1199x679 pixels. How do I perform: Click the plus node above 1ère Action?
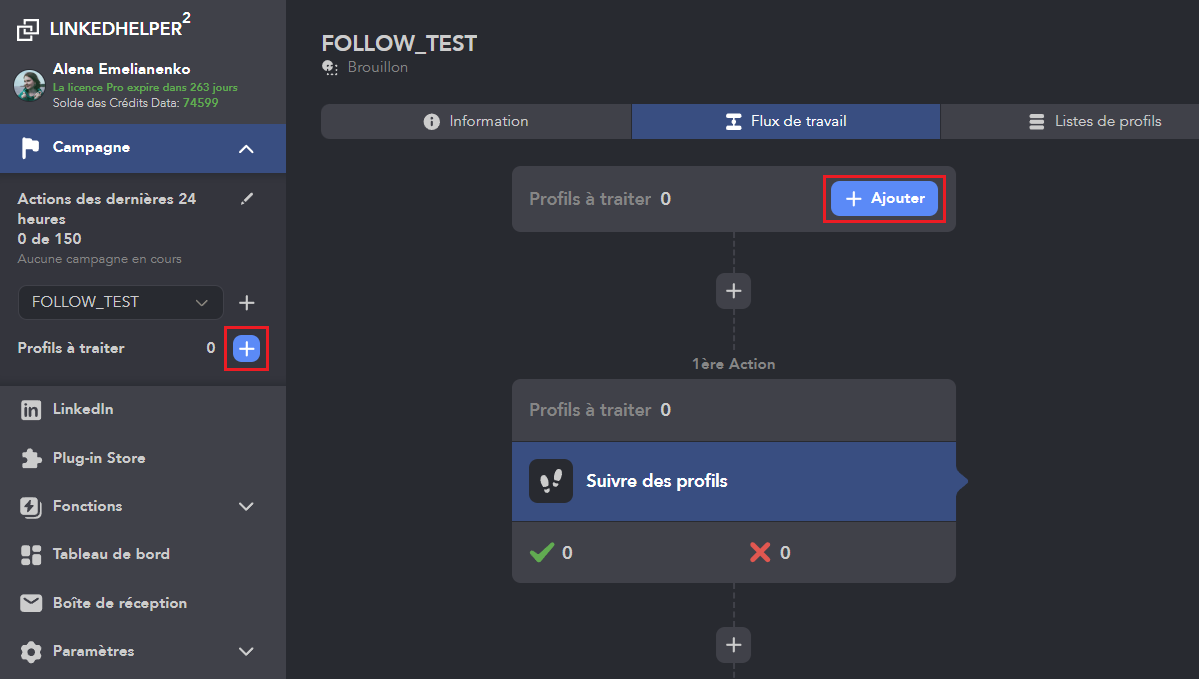coord(733,291)
